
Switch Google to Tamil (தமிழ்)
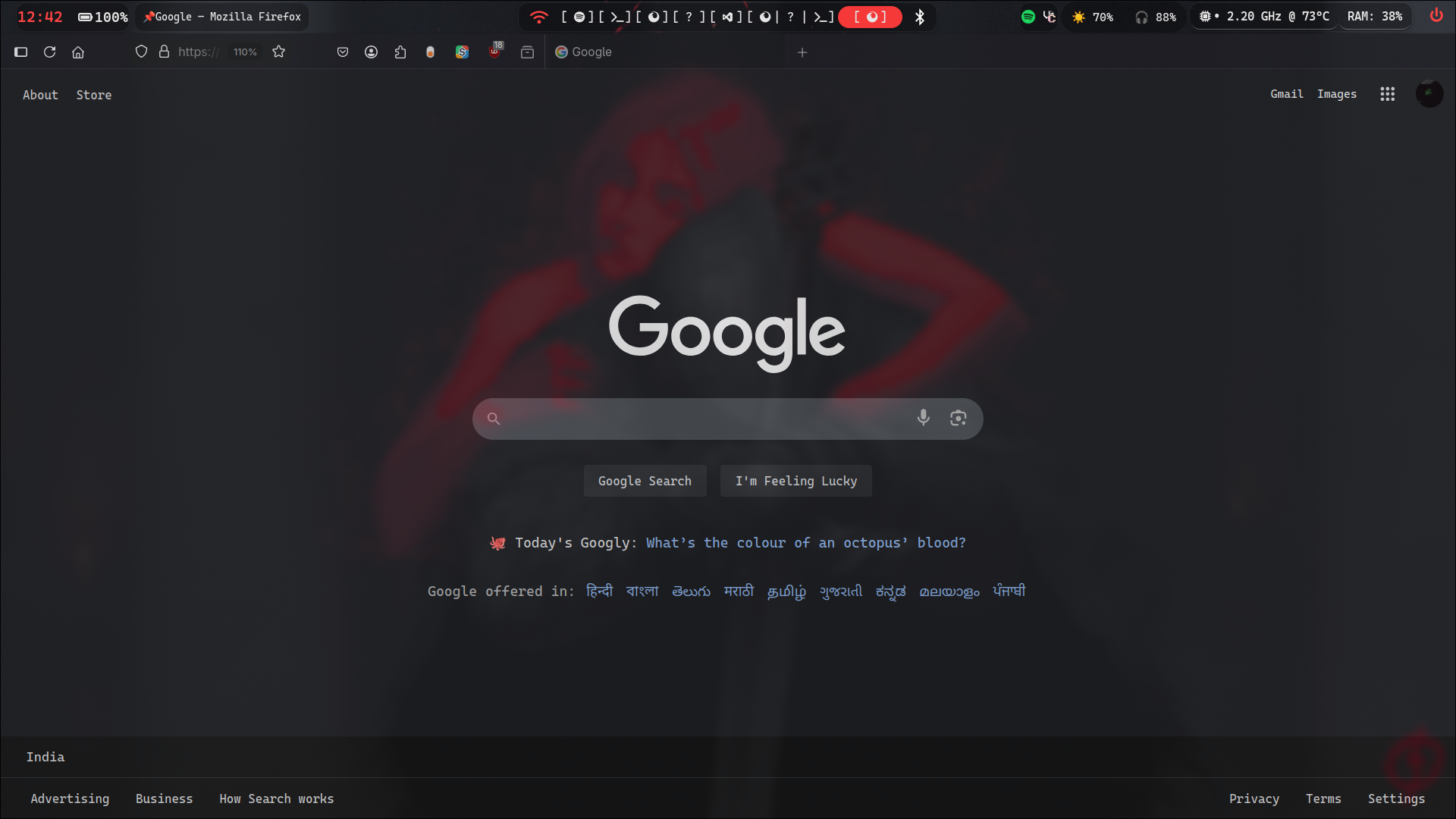coord(787,591)
